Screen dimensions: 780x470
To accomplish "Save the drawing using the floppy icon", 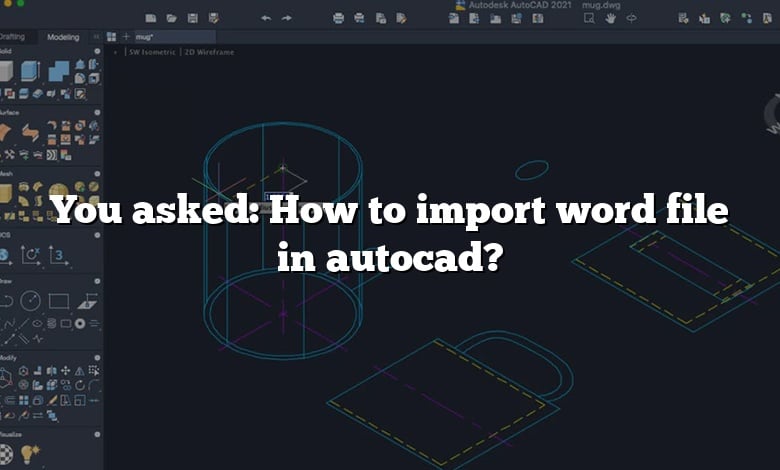I will coord(193,18).
